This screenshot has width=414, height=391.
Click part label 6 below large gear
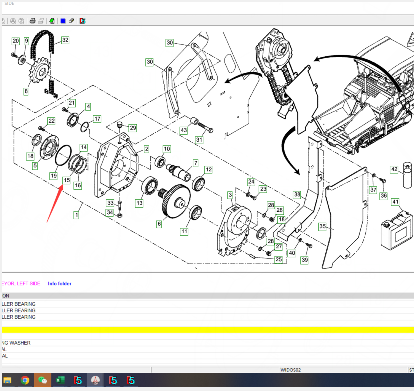pyautogui.click(x=159, y=224)
